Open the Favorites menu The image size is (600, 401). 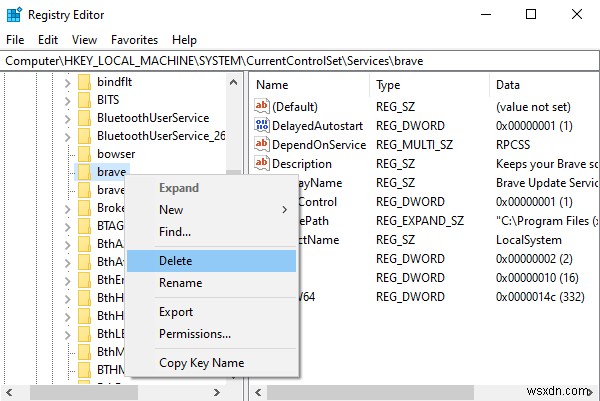(x=134, y=40)
